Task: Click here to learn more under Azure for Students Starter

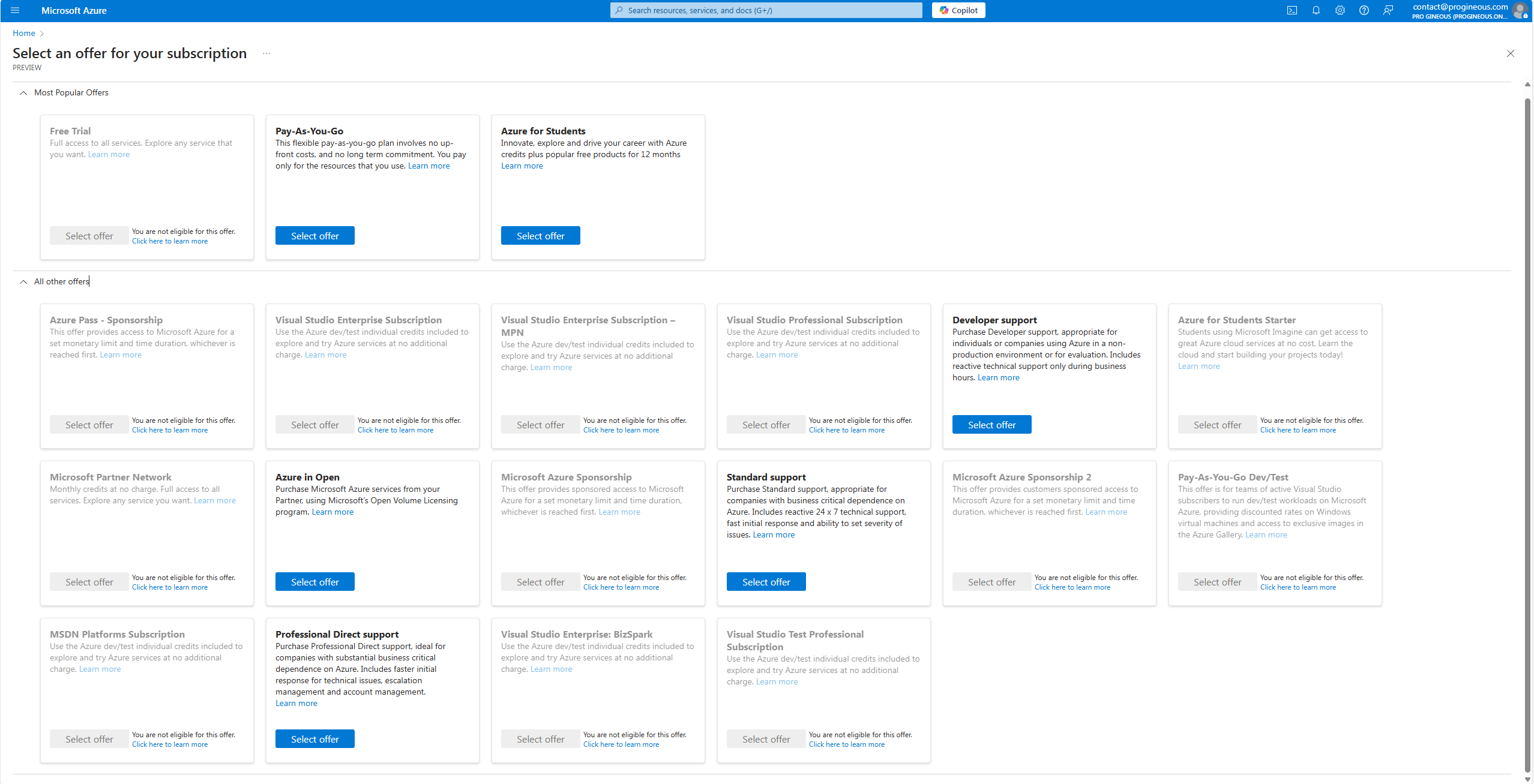Action: (x=1298, y=430)
